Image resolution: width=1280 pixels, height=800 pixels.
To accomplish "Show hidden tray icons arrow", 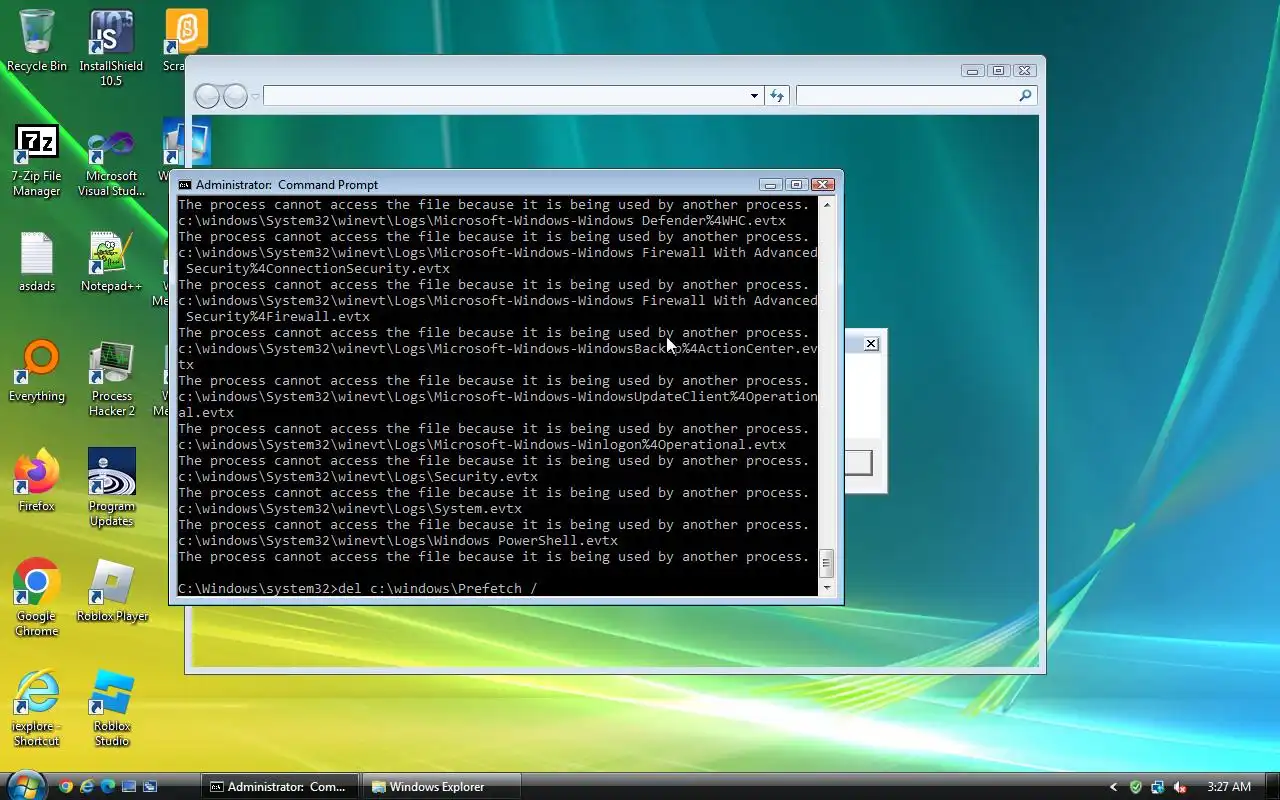I will point(1114,787).
